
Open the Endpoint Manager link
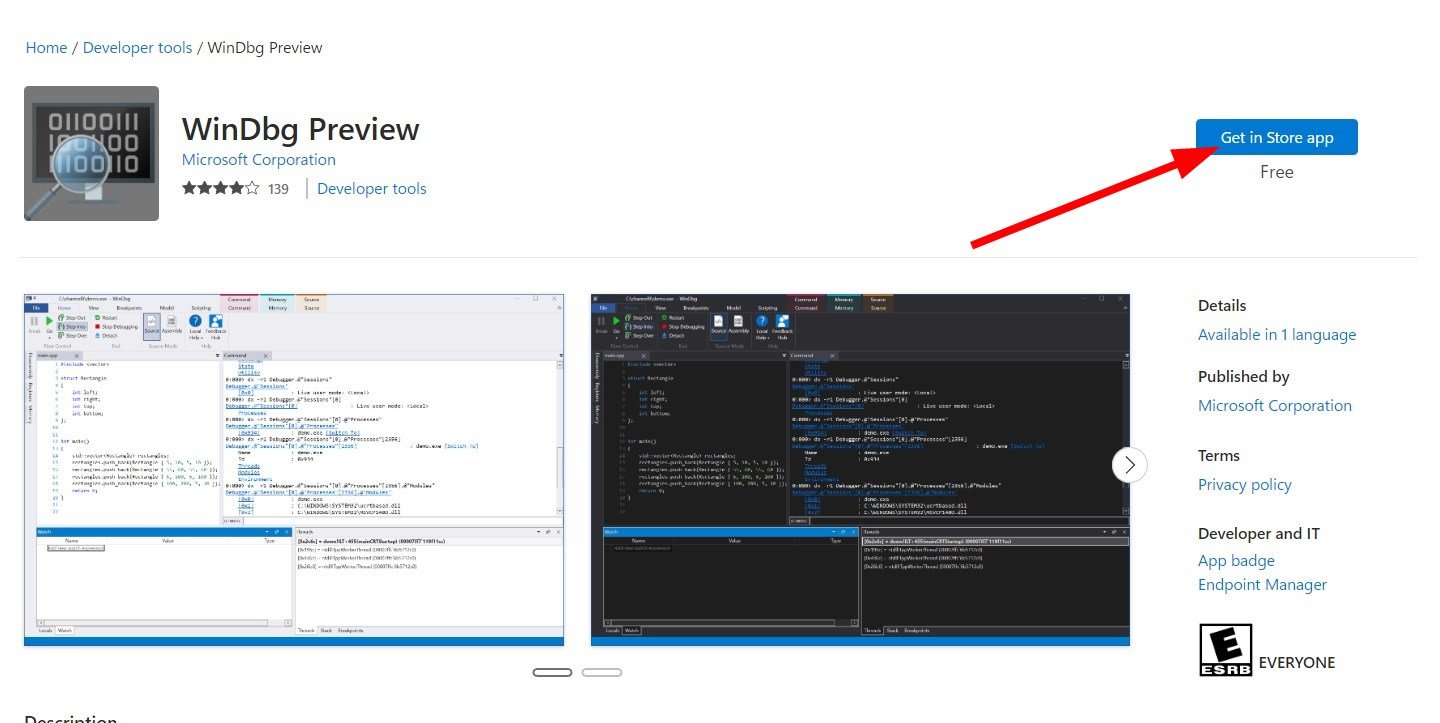pos(1262,585)
